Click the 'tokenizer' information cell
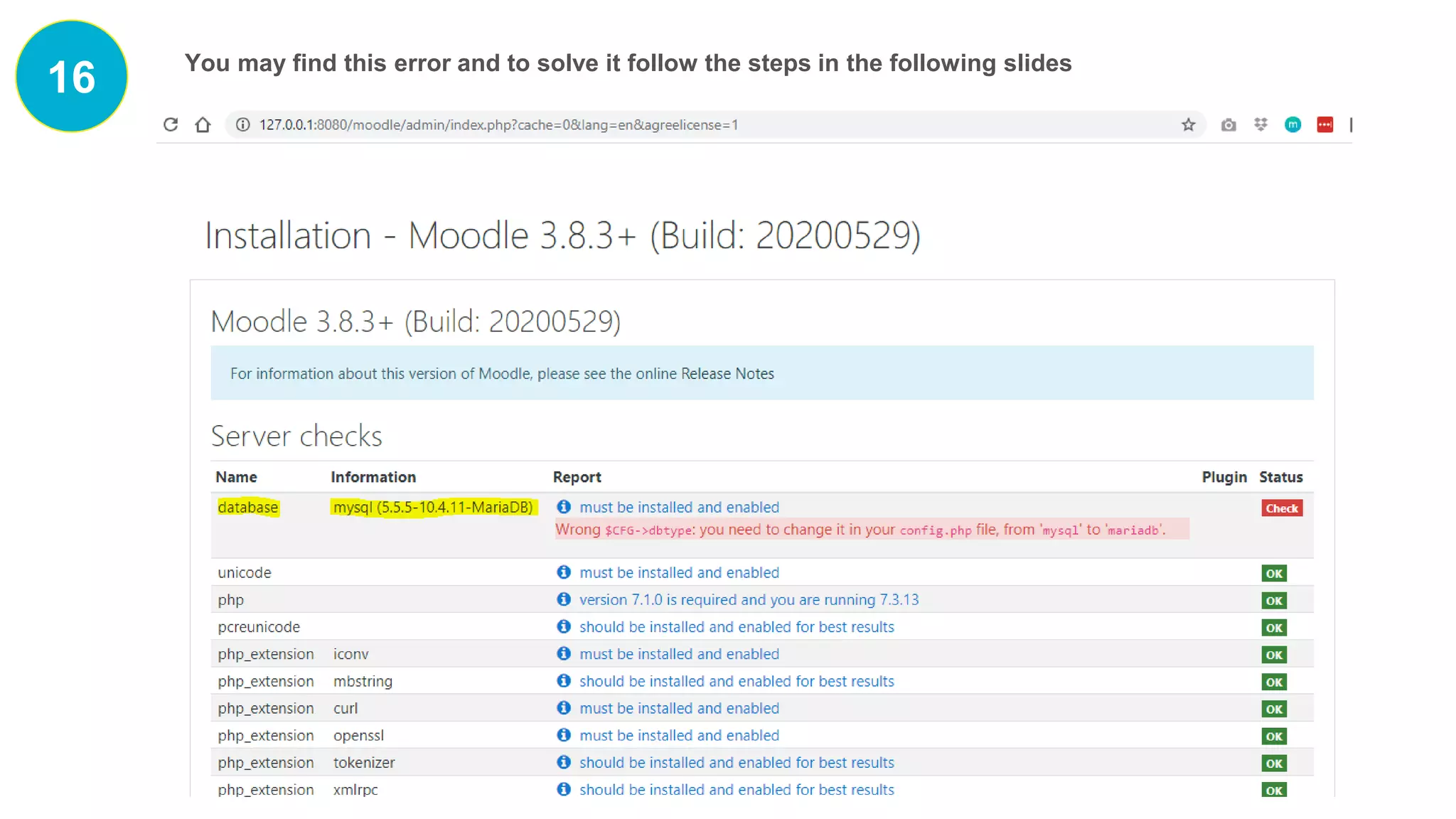 [364, 762]
